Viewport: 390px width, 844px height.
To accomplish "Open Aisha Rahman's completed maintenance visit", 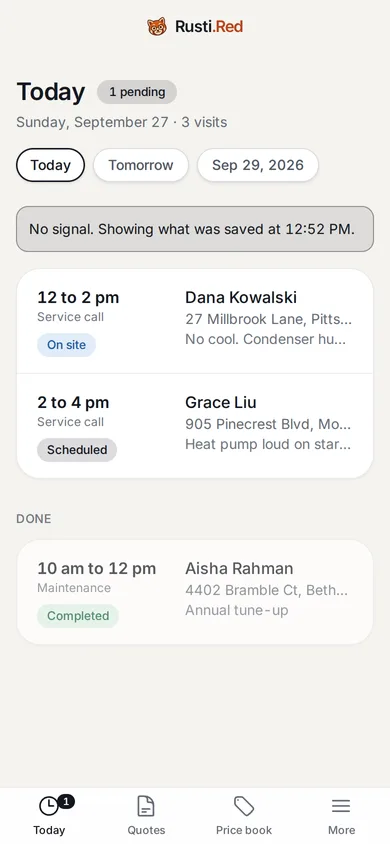I will (195, 592).
